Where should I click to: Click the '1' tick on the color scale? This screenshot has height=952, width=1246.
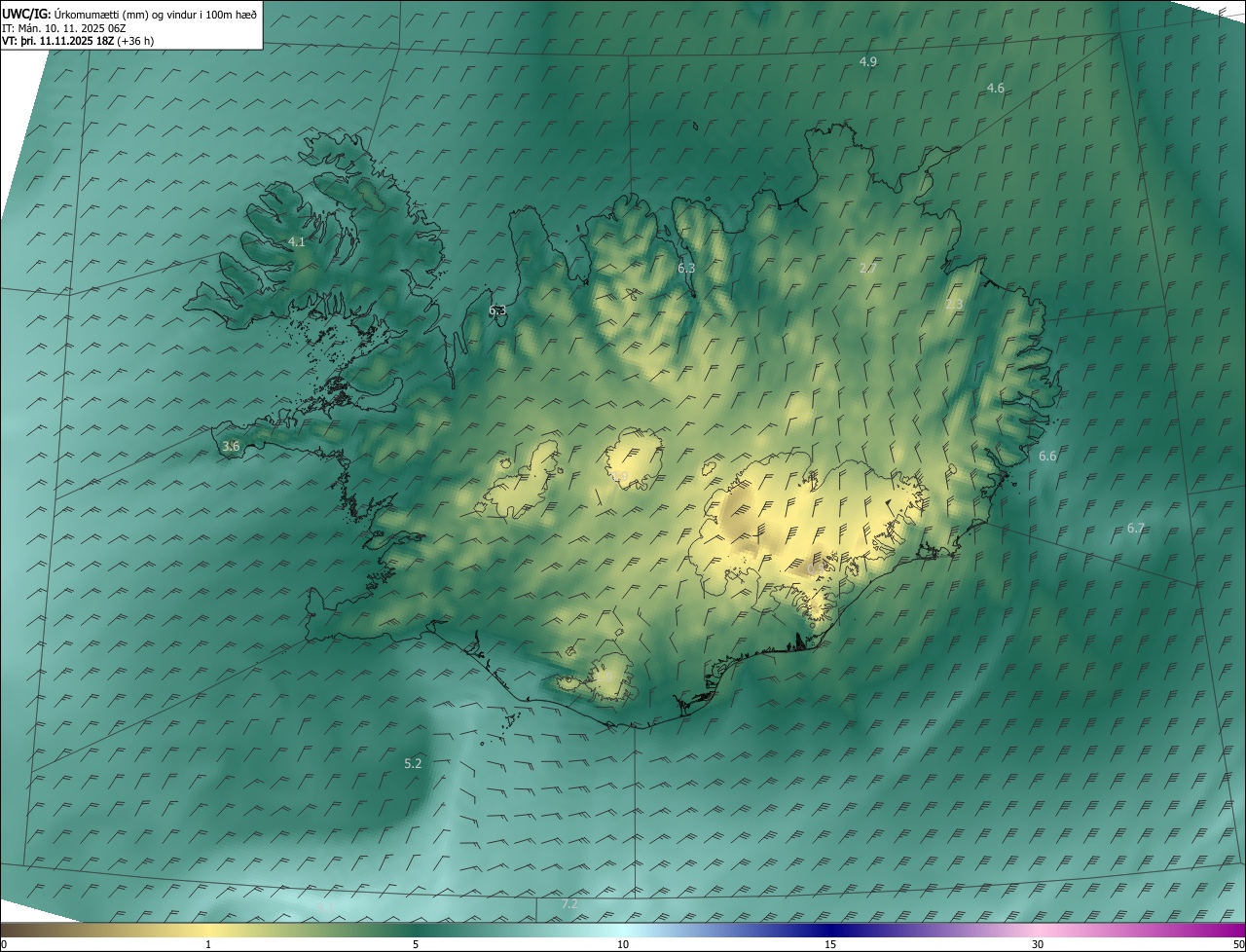coord(208,944)
